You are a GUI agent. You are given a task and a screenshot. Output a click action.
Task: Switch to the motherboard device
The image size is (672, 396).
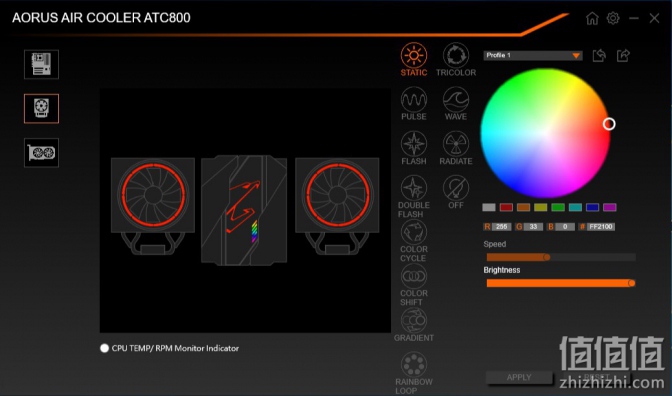click(41, 64)
